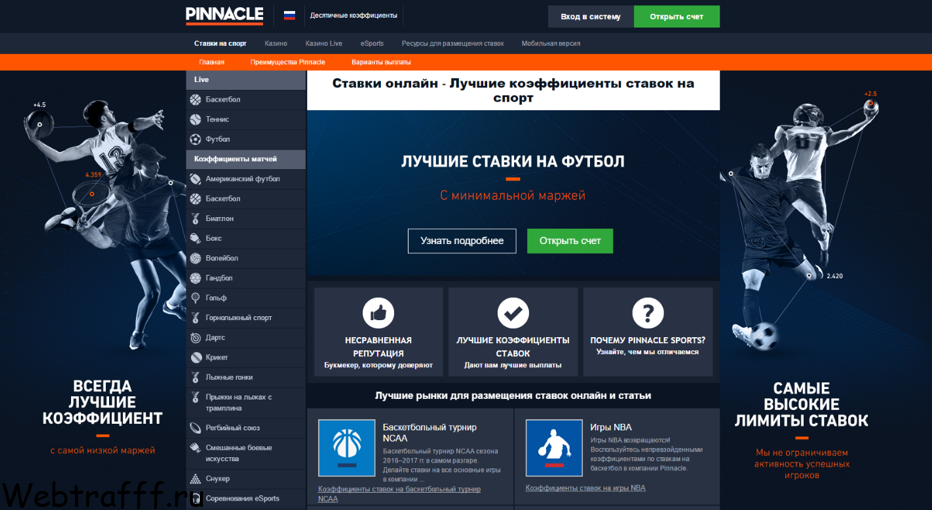This screenshot has height=510, width=932.
Task: Click cricket icon beside Крикет
Action: 196,357
